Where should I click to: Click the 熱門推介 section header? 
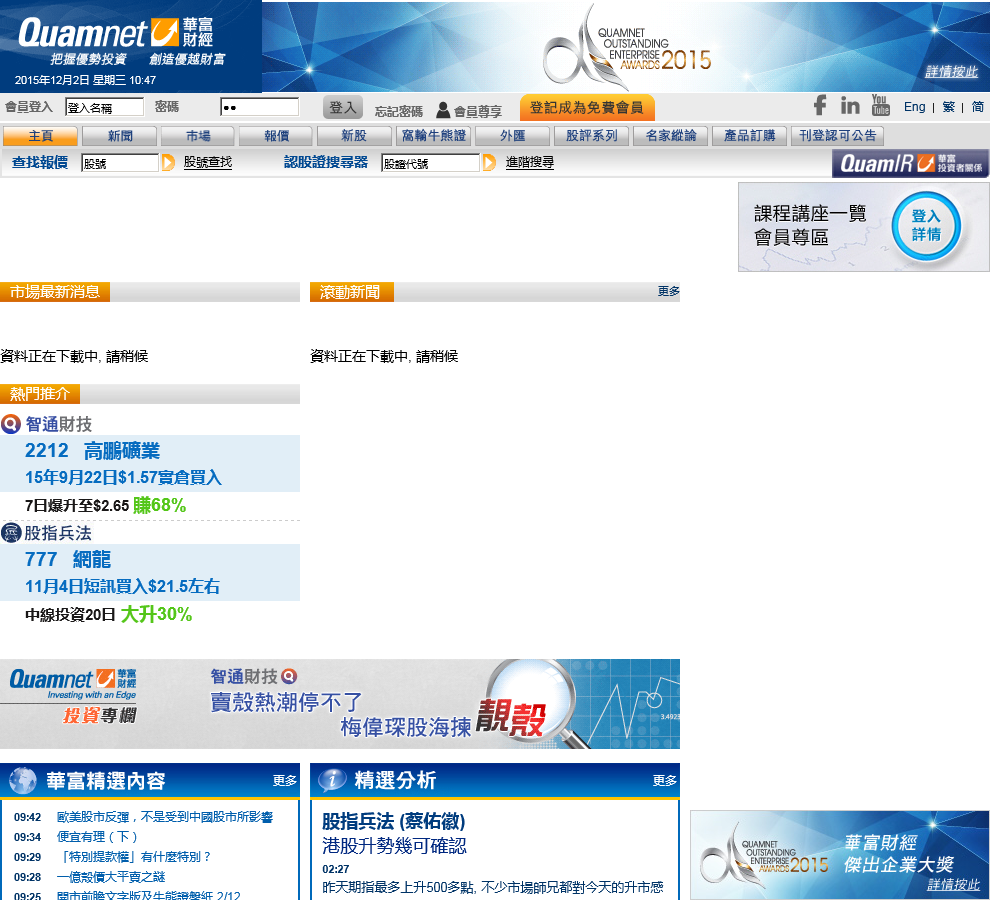pyautogui.click(x=40, y=394)
